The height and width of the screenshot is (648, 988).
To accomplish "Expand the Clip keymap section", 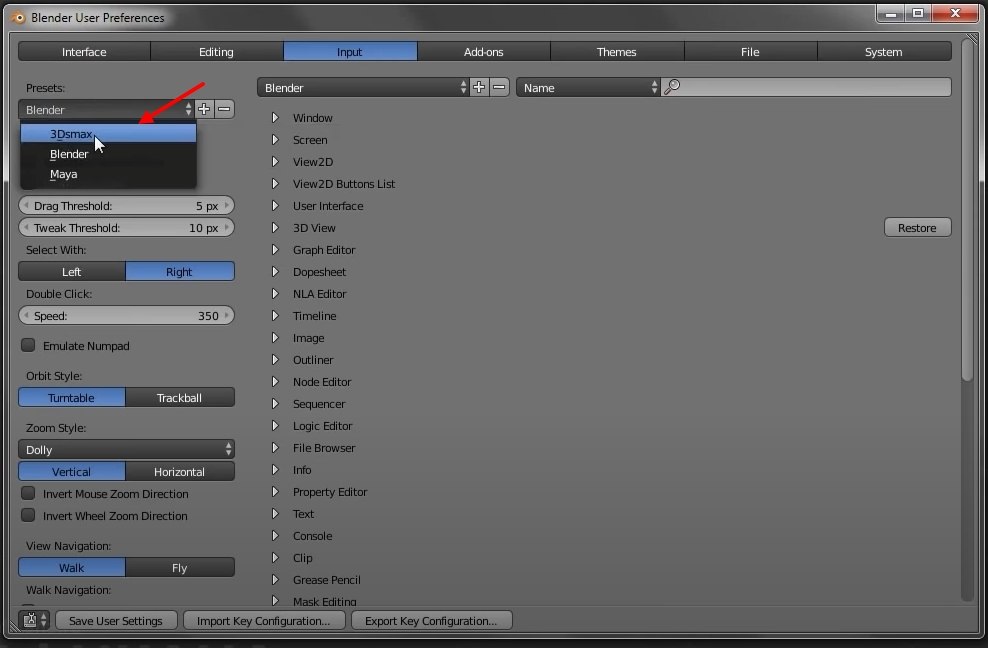I will (x=275, y=558).
